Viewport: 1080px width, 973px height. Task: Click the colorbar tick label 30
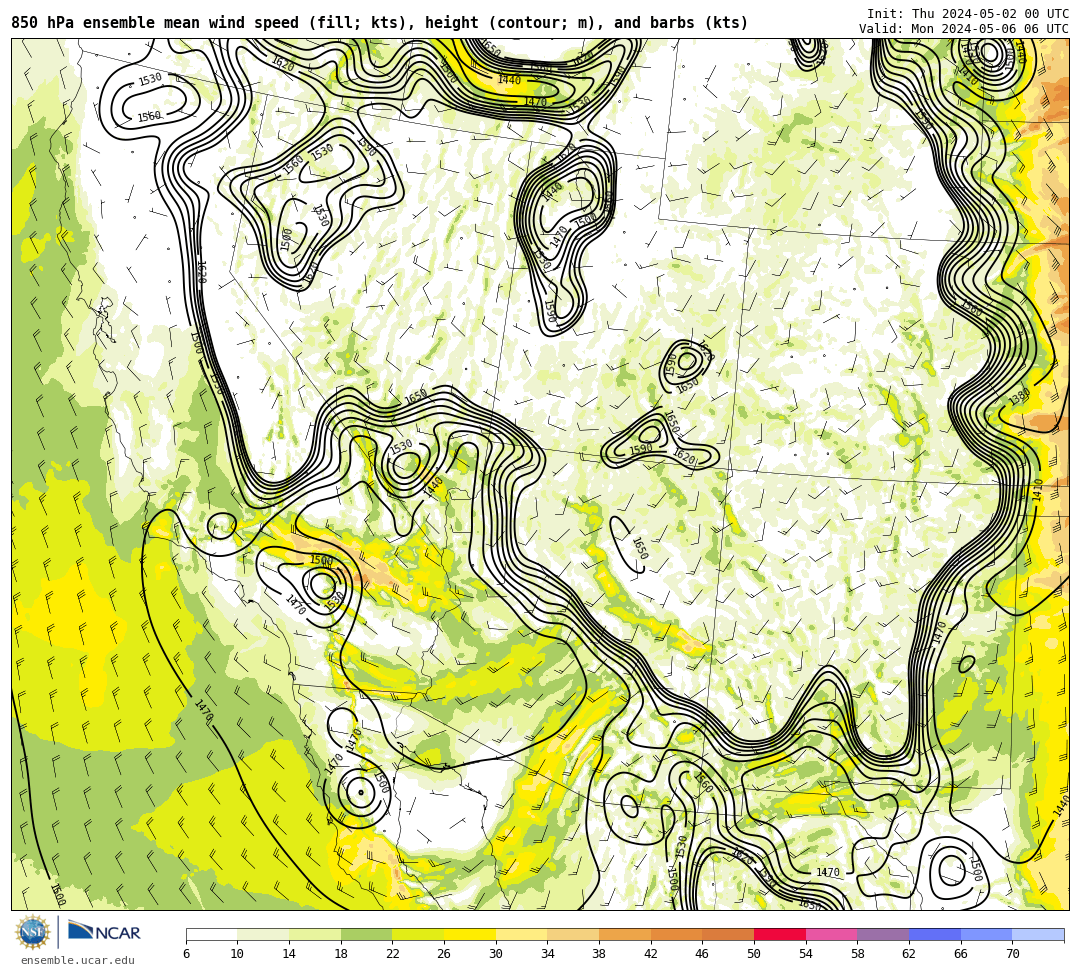tap(496, 954)
